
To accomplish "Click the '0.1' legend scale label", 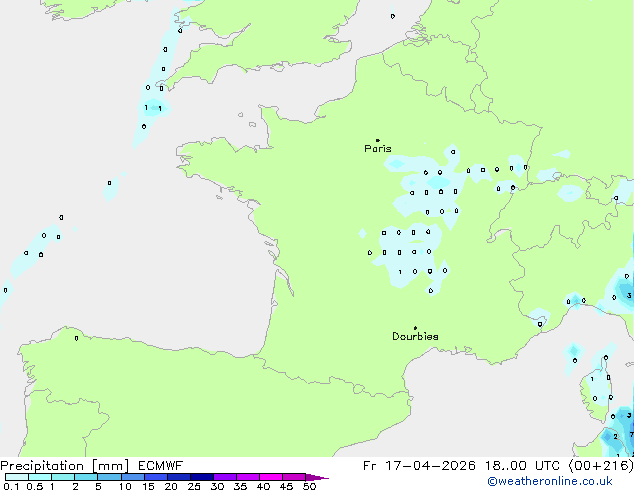I will (x=11, y=486).
